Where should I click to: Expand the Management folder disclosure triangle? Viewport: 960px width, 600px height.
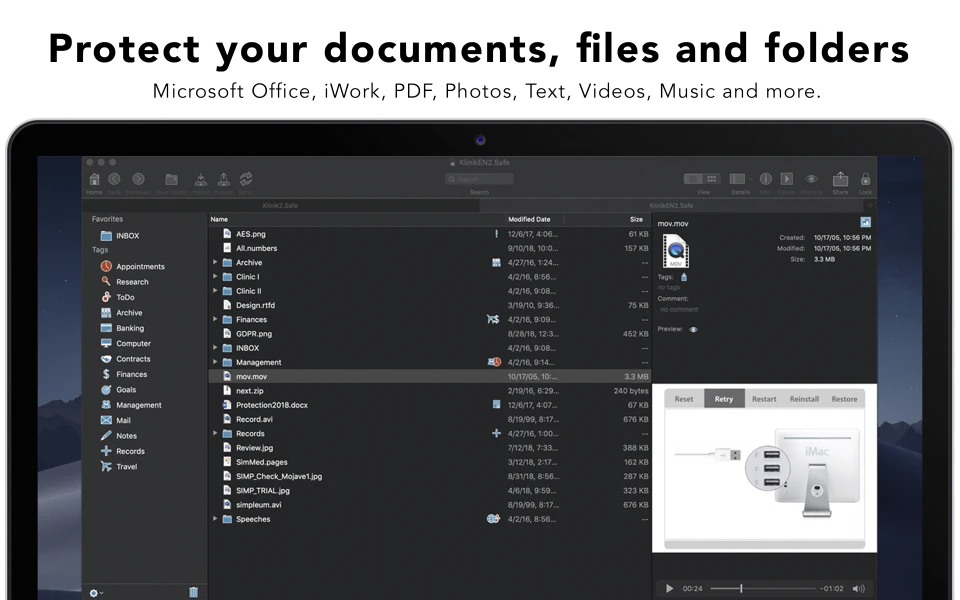point(215,362)
